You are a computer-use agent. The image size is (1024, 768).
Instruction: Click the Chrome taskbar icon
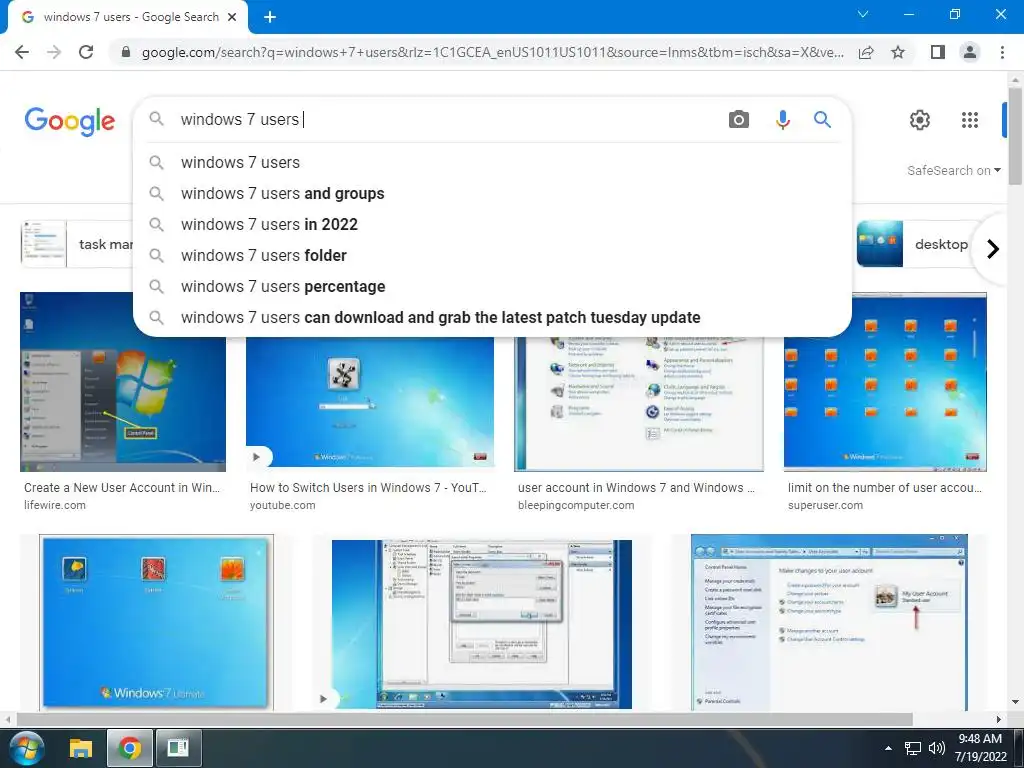coord(129,748)
